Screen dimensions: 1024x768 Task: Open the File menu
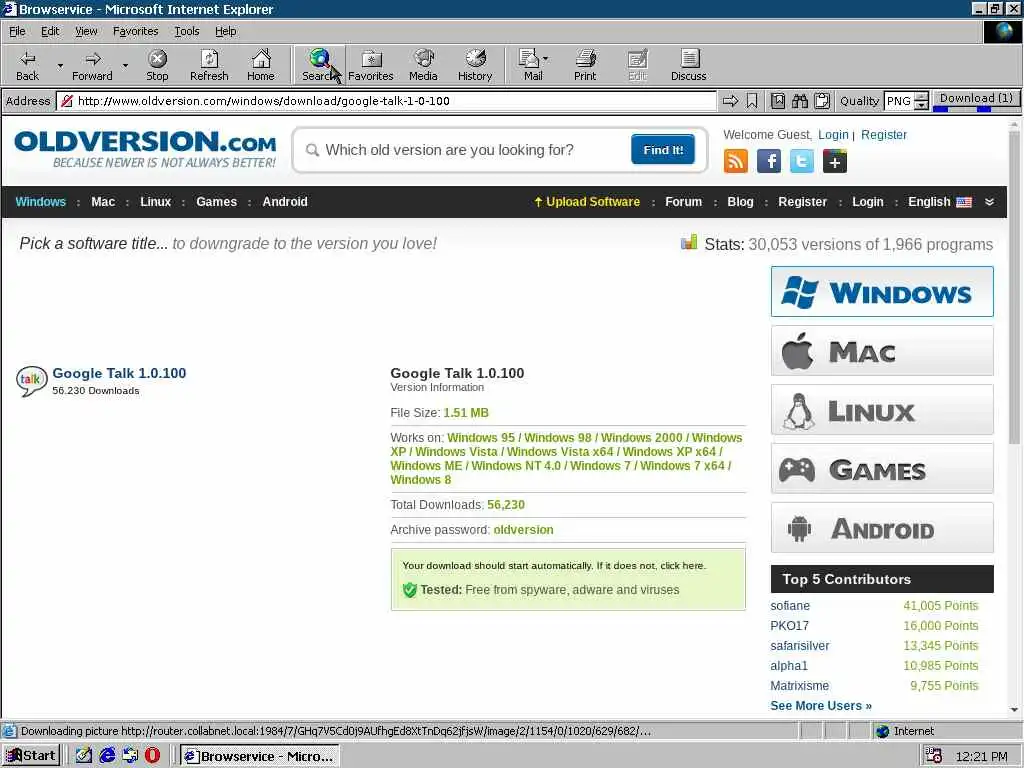(17, 31)
